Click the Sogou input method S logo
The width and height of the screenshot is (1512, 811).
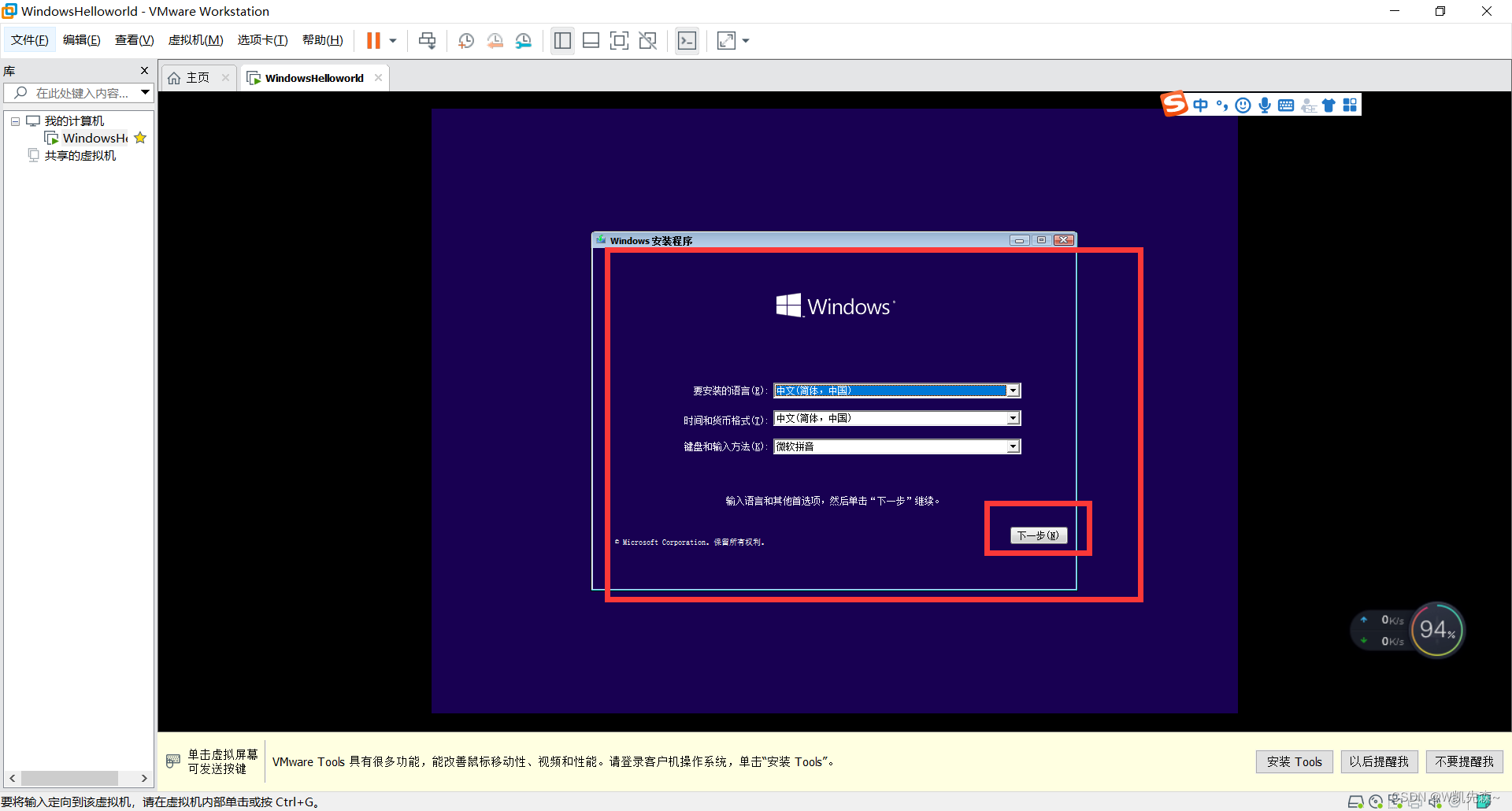point(1174,104)
